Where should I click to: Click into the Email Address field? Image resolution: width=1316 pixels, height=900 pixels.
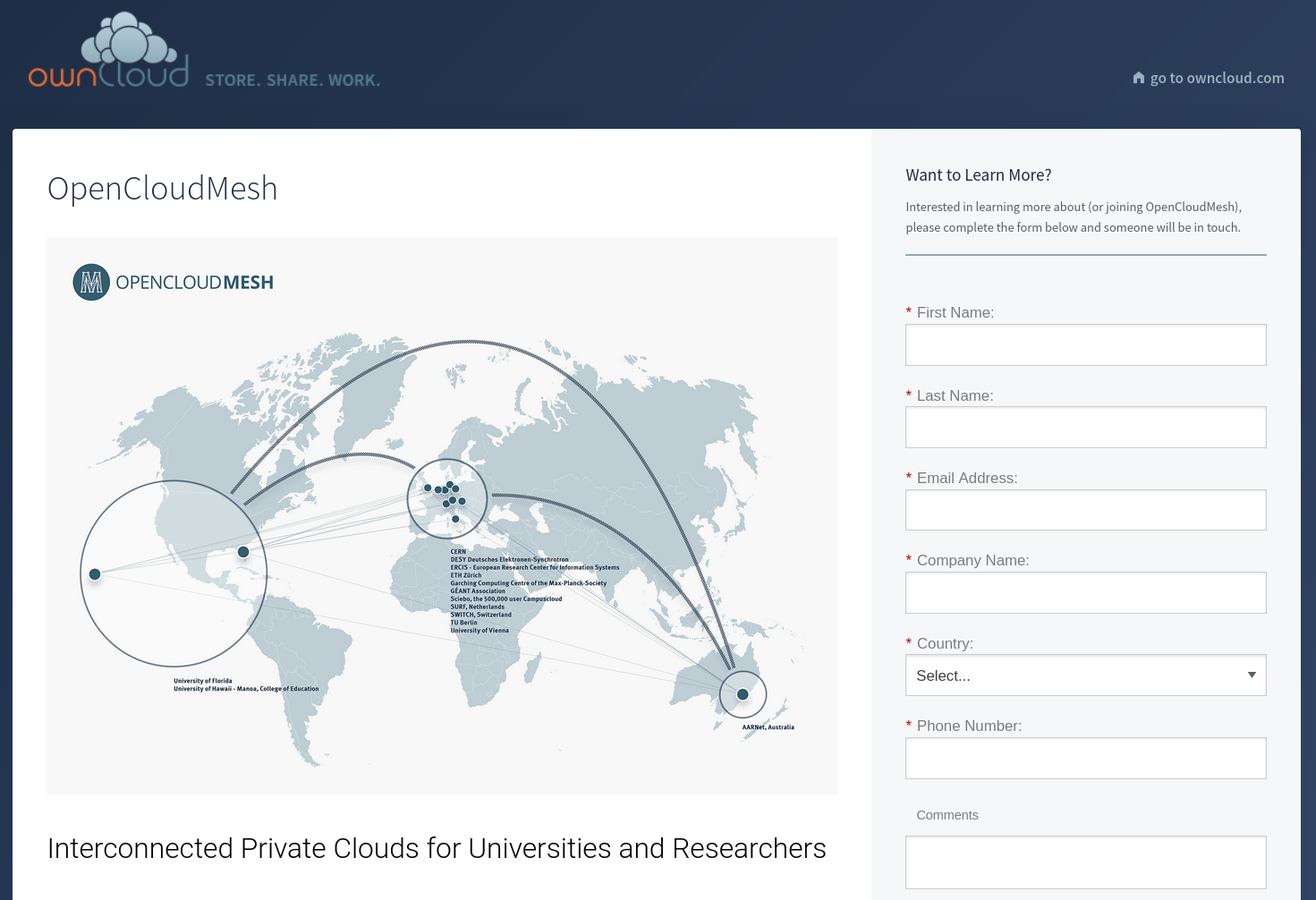click(1086, 510)
